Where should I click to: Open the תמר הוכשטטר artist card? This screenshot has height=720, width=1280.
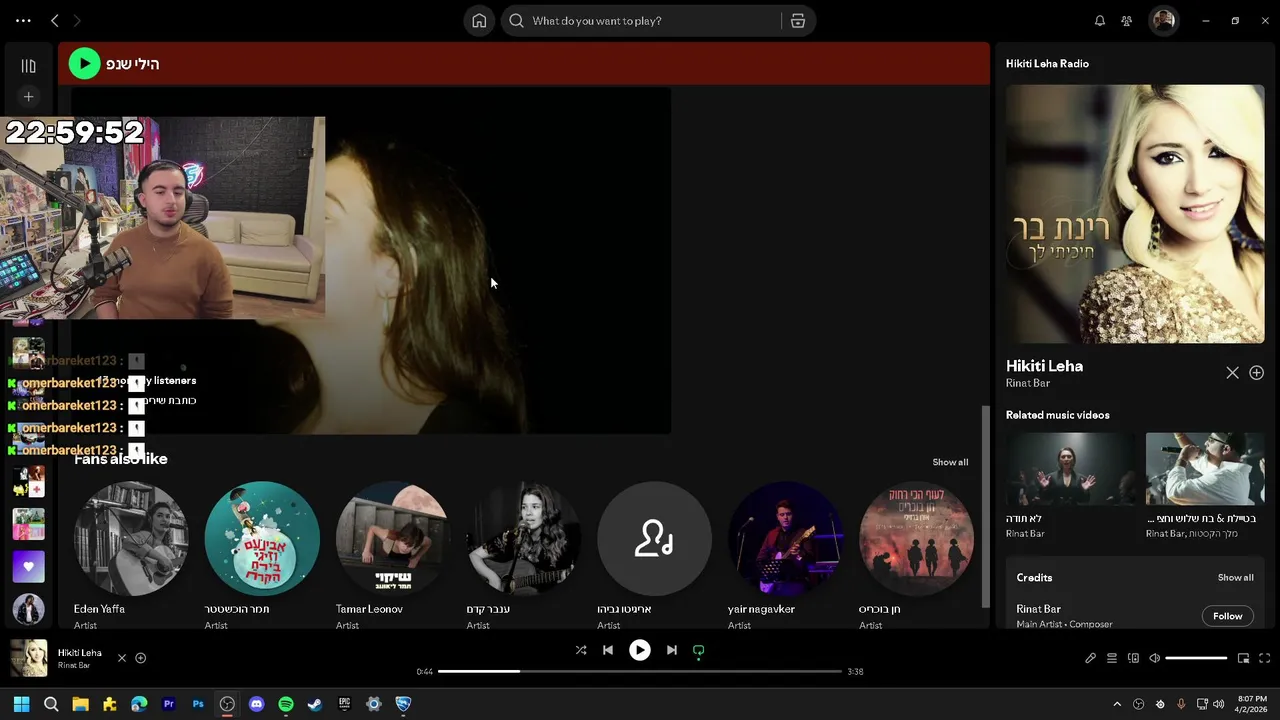point(262,556)
